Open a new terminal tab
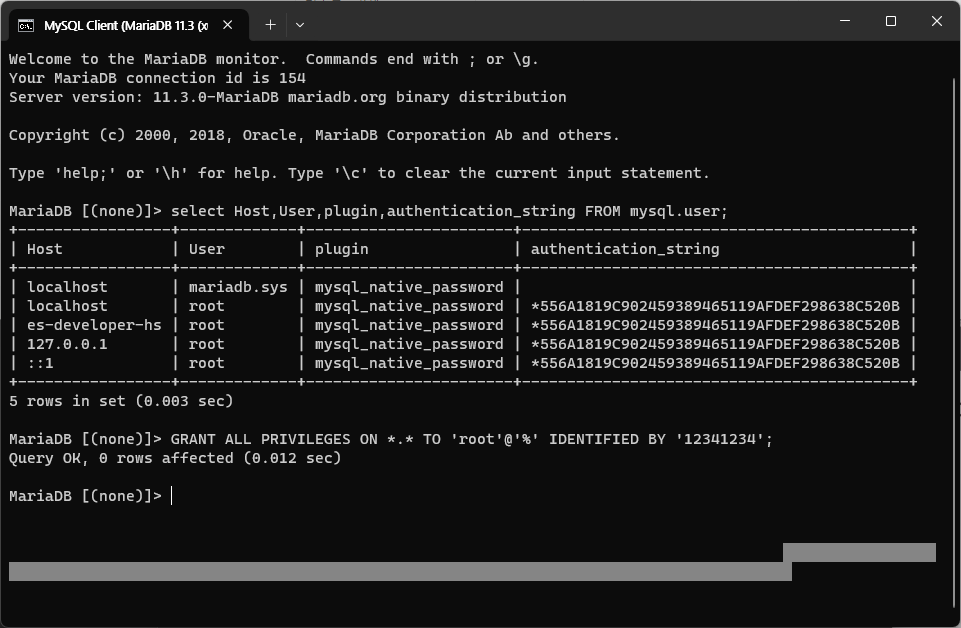Screen dimensions: 961x628 coord(270,25)
